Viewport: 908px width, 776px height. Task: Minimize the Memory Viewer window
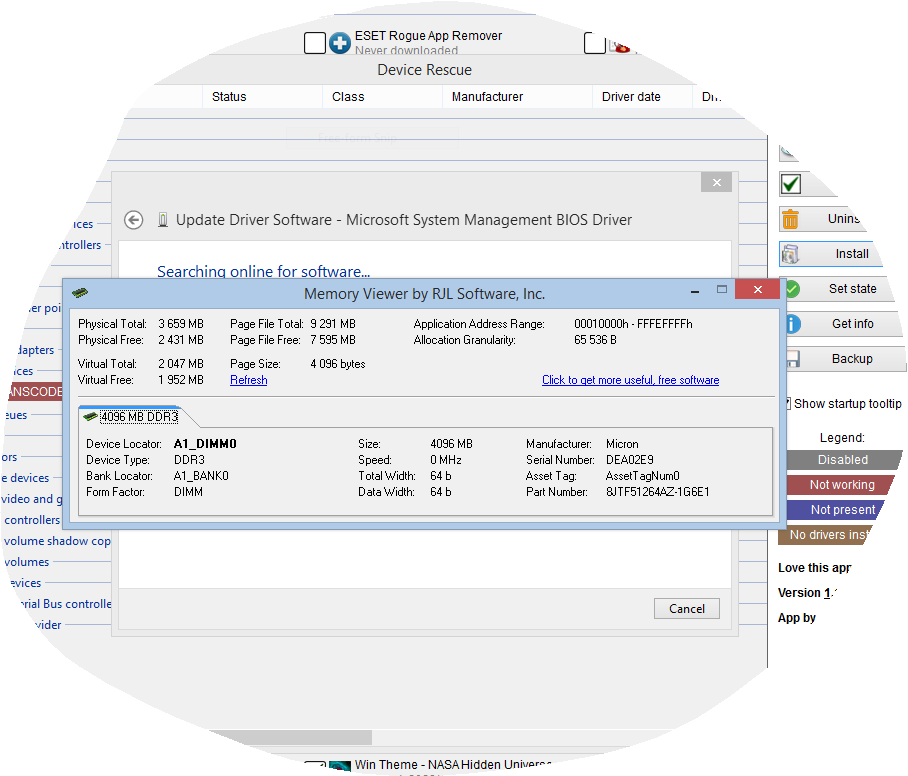(x=695, y=291)
